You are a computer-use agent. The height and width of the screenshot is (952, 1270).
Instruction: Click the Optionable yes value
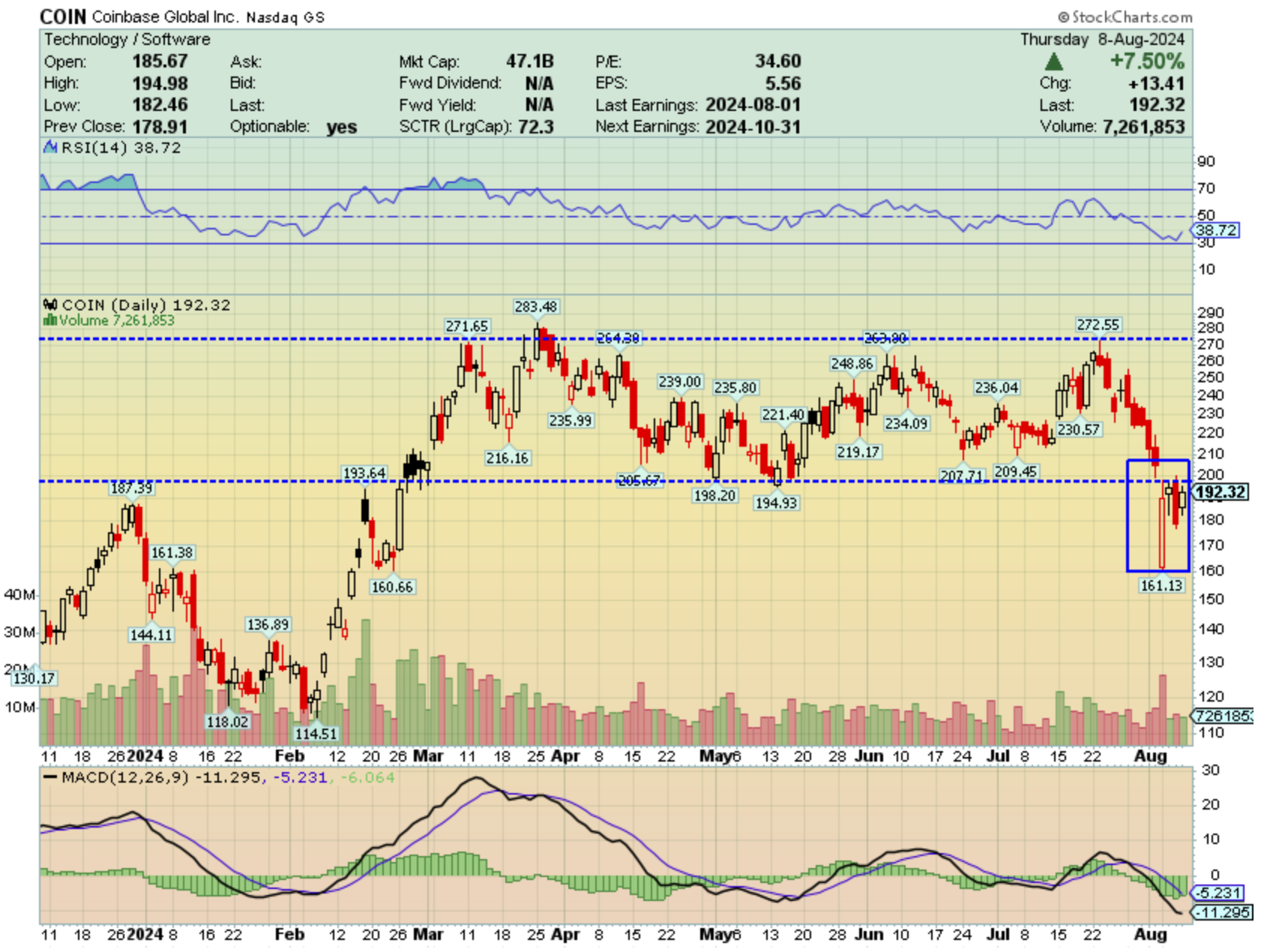[x=342, y=127]
